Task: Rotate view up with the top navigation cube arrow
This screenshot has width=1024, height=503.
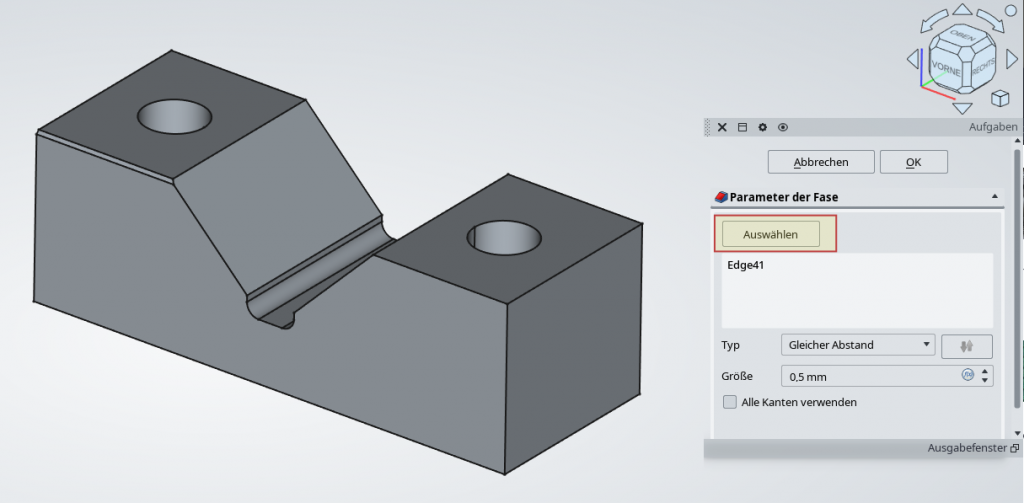Action: 962,9
